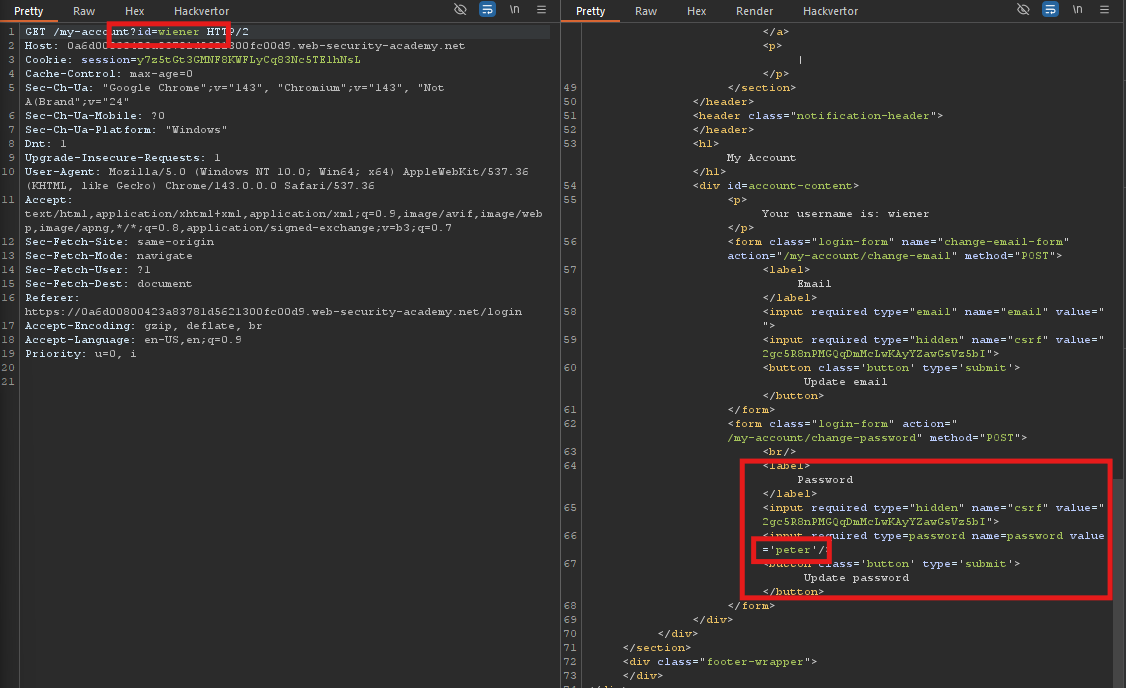Click the Sec-Fetch-Mode: navigate line
This screenshot has width=1126, height=688.
click(108, 256)
